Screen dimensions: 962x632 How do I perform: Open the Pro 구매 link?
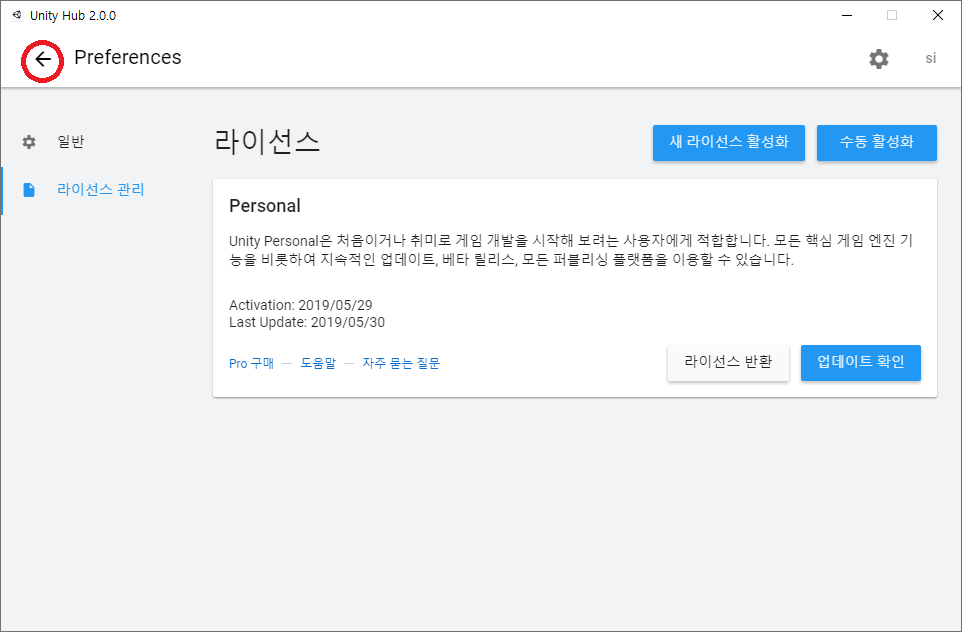[x=252, y=363]
